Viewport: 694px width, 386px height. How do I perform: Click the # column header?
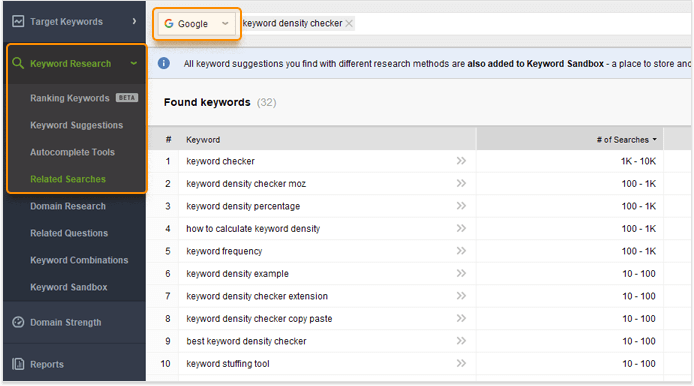[x=168, y=140]
